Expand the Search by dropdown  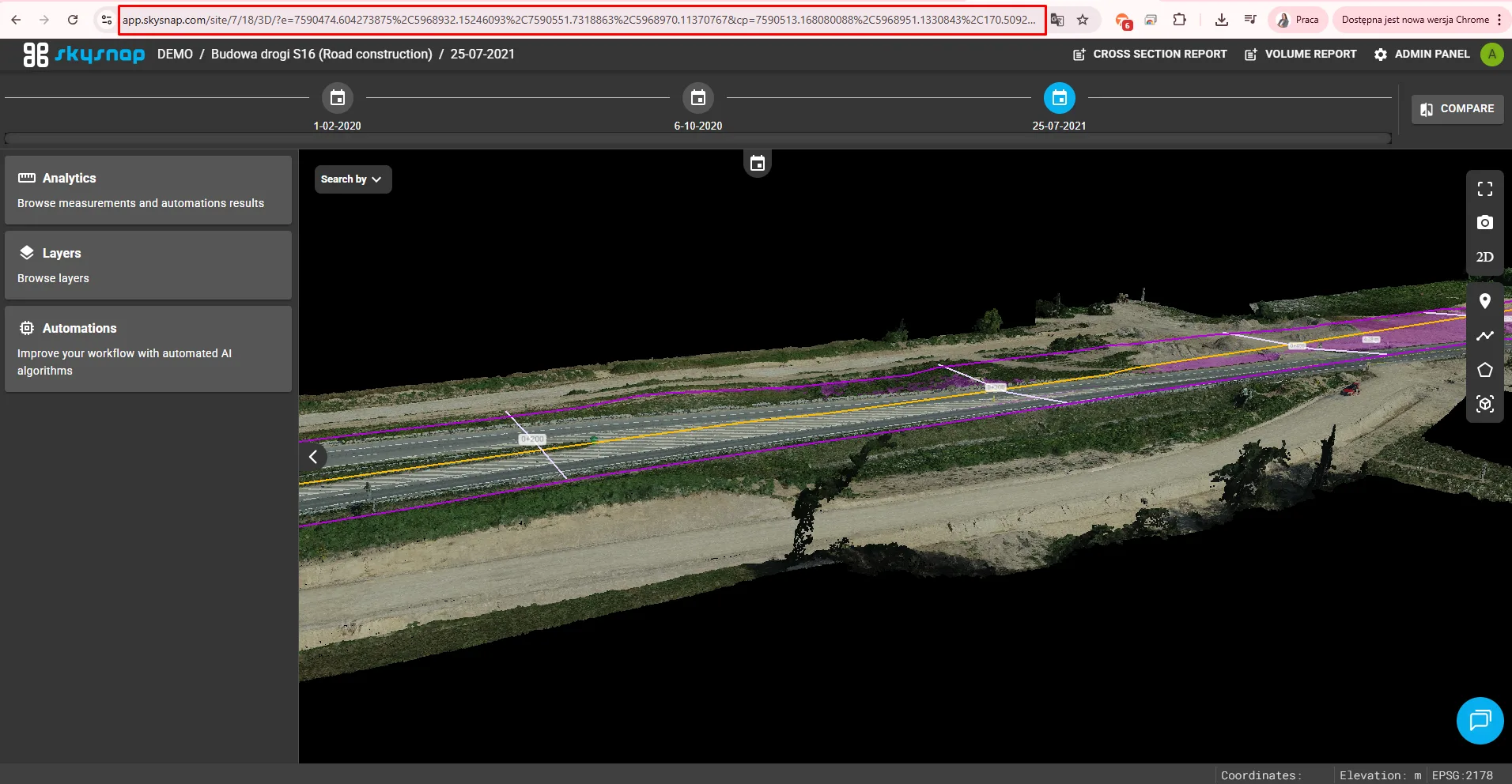[352, 179]
